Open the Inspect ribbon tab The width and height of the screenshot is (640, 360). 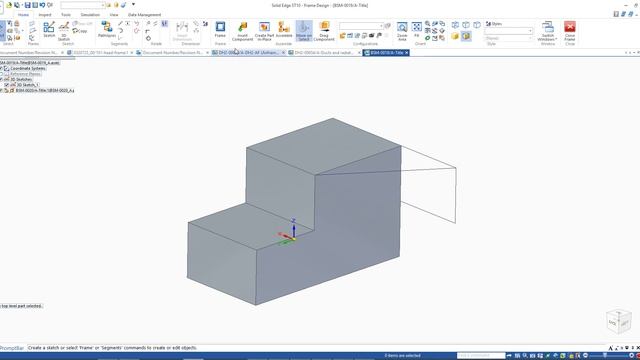click(x=45, y=15)
